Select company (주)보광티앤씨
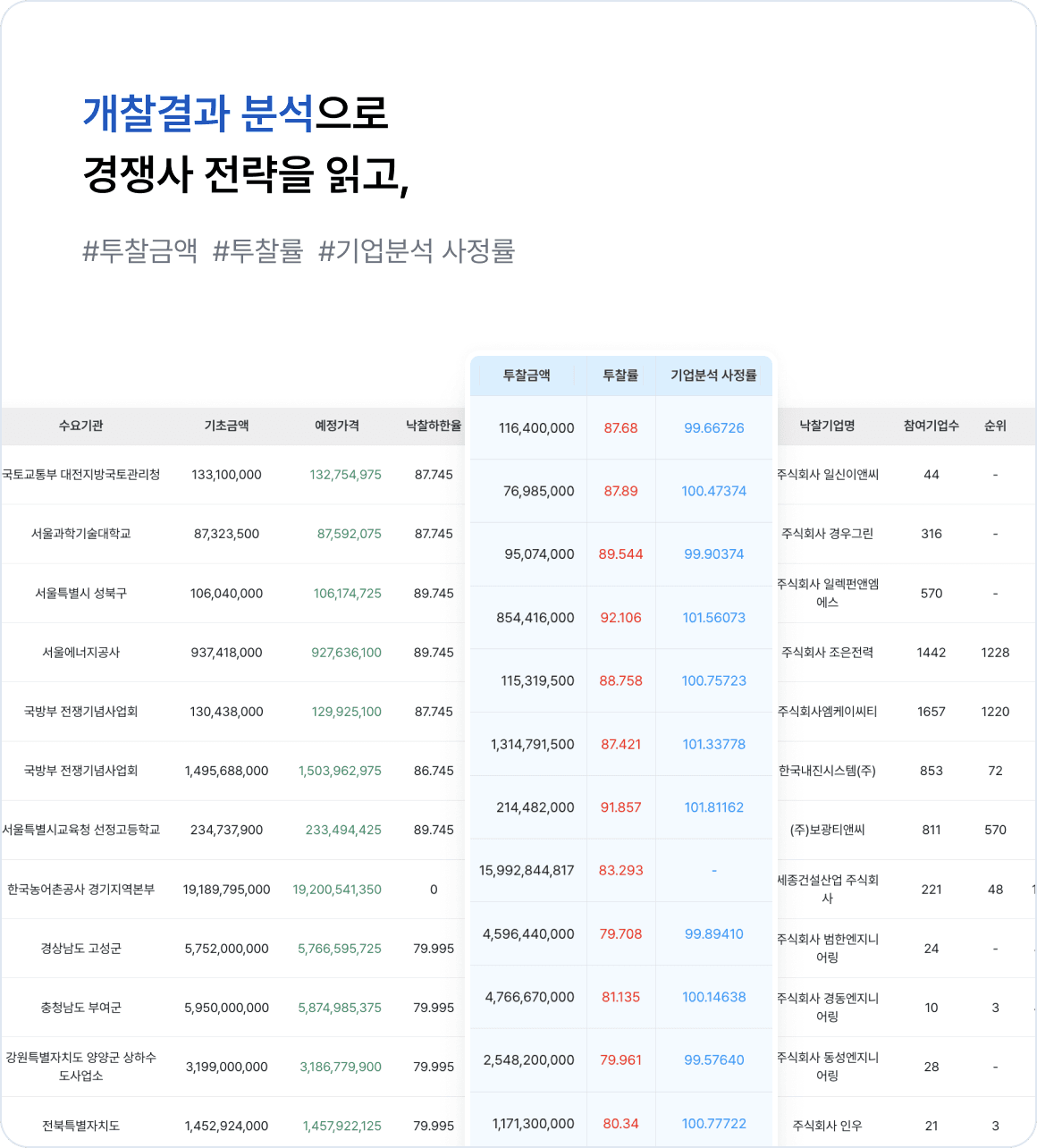The width and height of the screenshot is (1037, 1148). click(x=830, y=829)
